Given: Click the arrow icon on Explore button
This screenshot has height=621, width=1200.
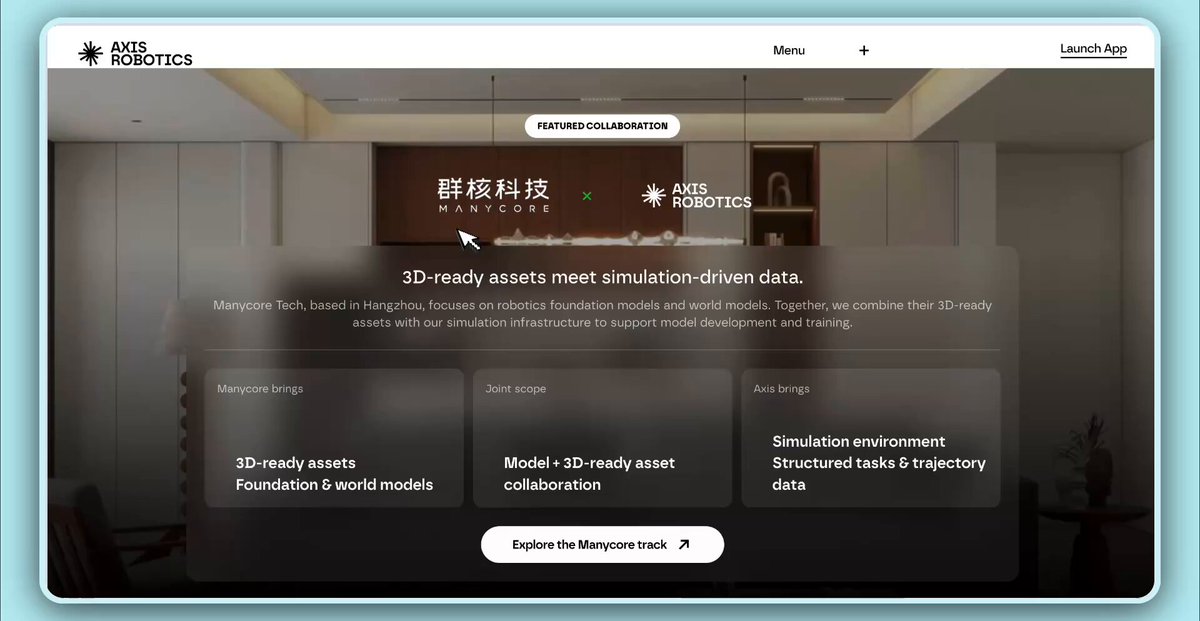Looking at the screenshot, I should pos(684,545).
